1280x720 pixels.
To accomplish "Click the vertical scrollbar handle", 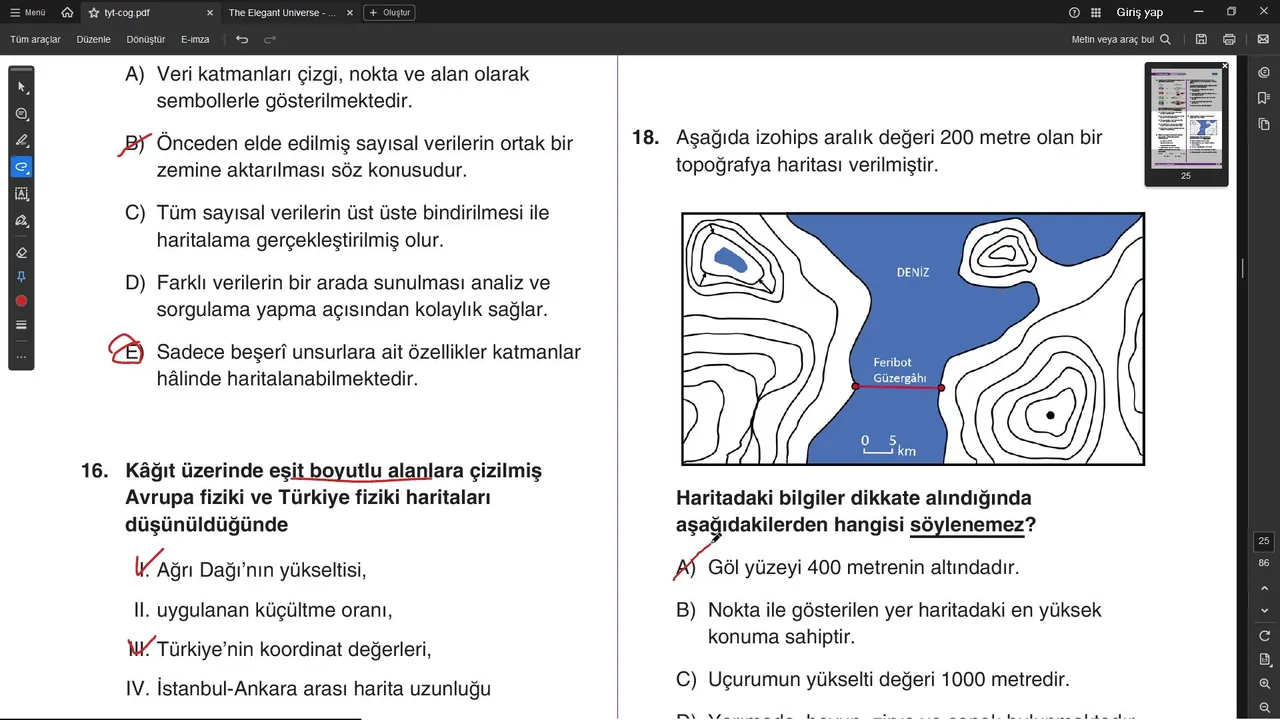I will (1243, 268).
